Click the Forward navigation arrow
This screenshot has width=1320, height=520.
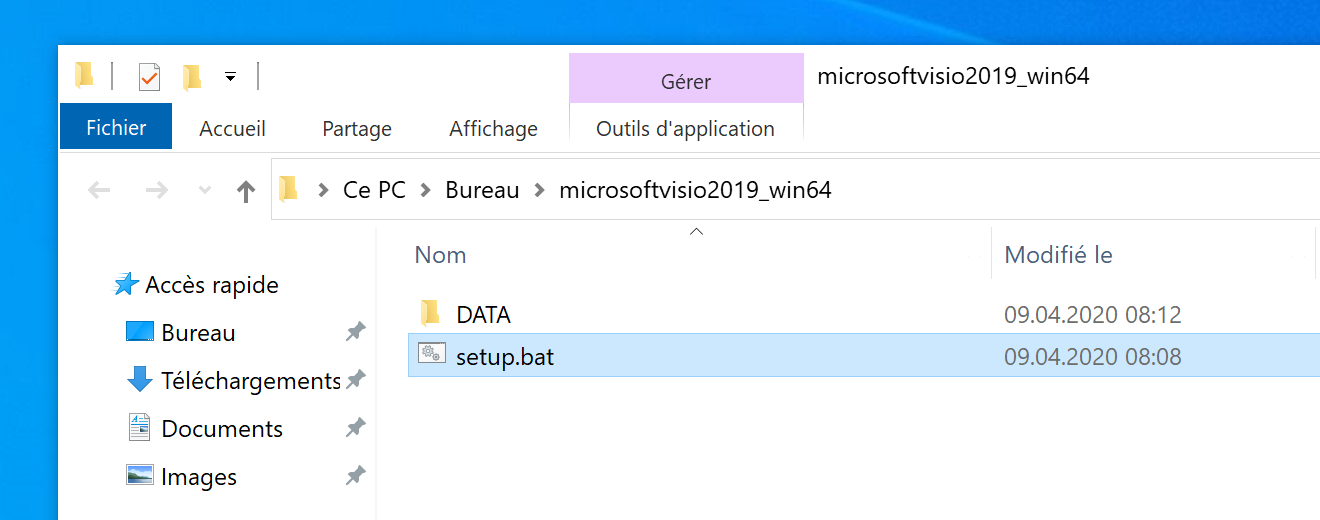(156, 190)
